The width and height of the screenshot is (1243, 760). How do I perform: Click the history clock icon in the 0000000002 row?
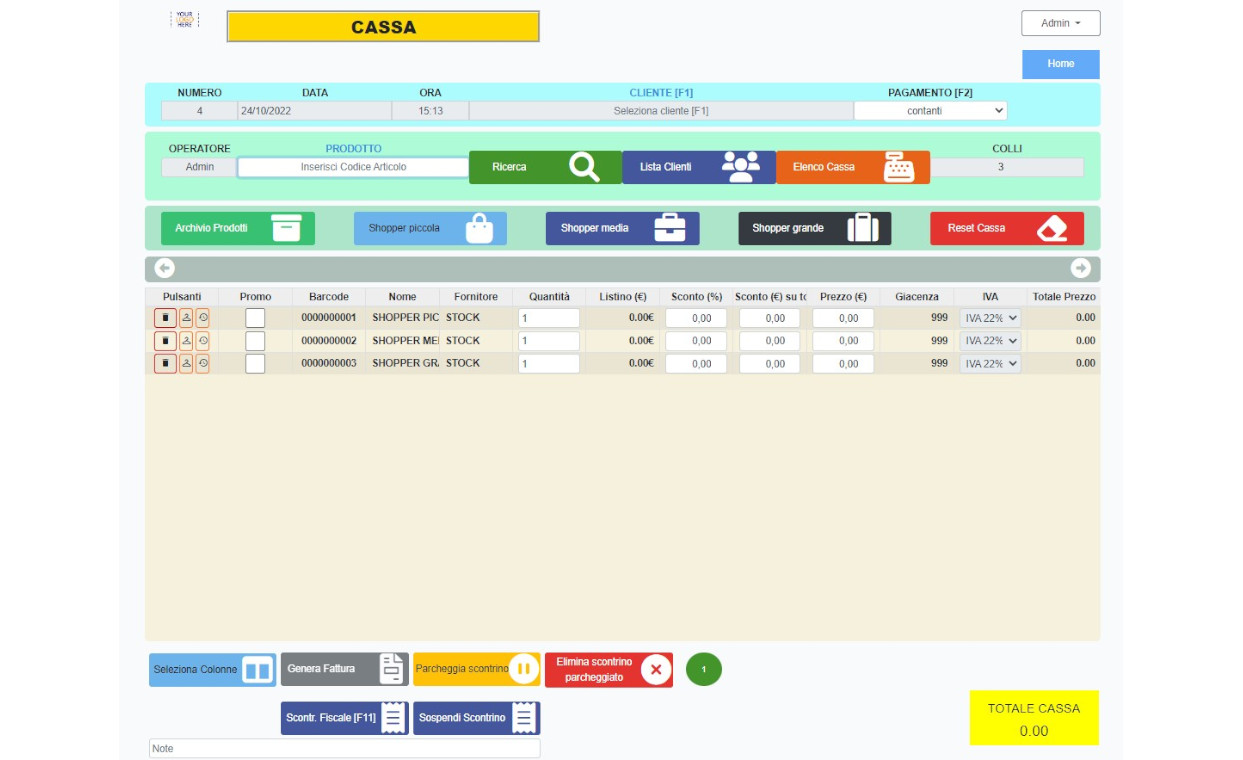203,341
